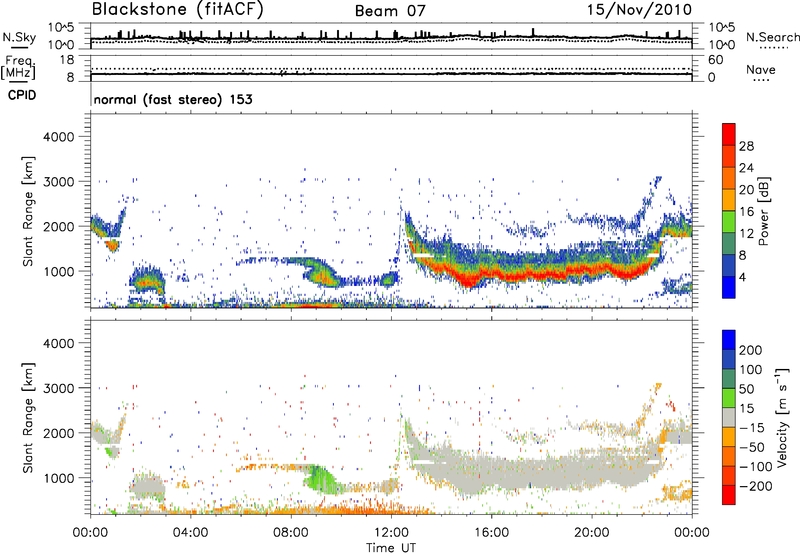Click '4000' on the power panel axis

pos(59,137)
